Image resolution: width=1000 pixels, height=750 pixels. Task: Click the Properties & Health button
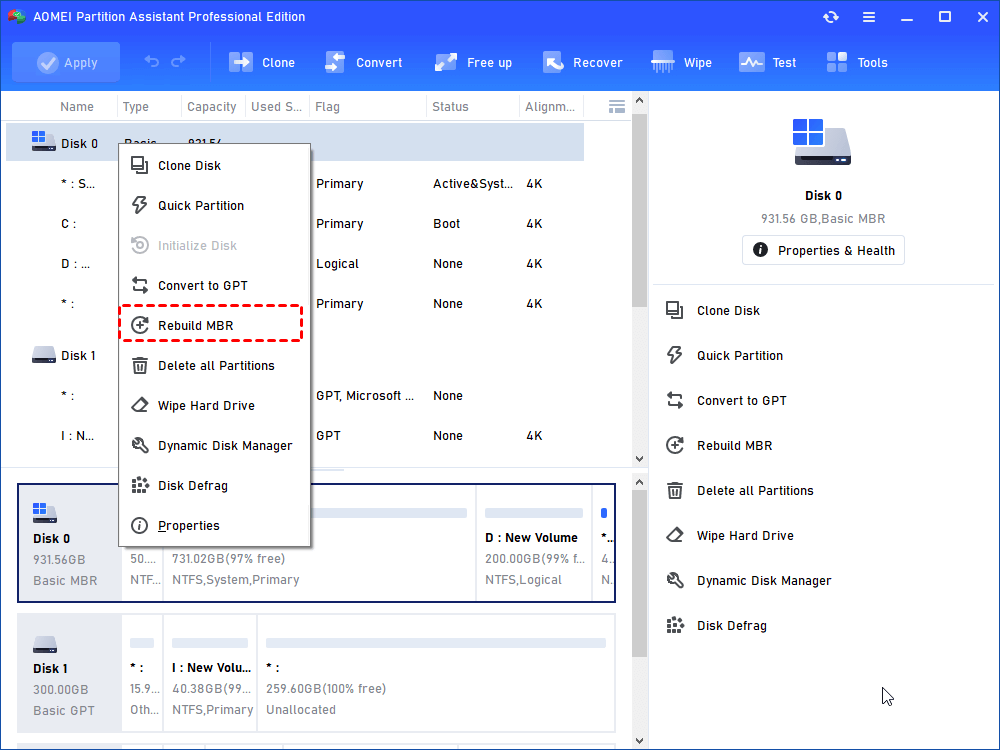(x=823, y=250)
